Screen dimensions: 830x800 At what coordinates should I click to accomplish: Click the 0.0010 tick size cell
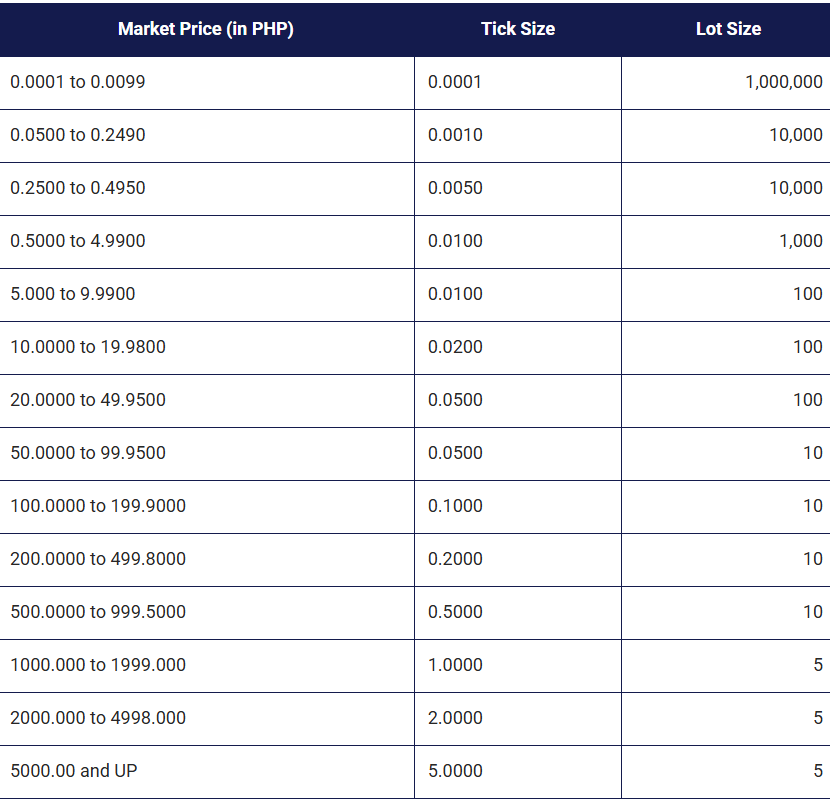tap(455, 135)
